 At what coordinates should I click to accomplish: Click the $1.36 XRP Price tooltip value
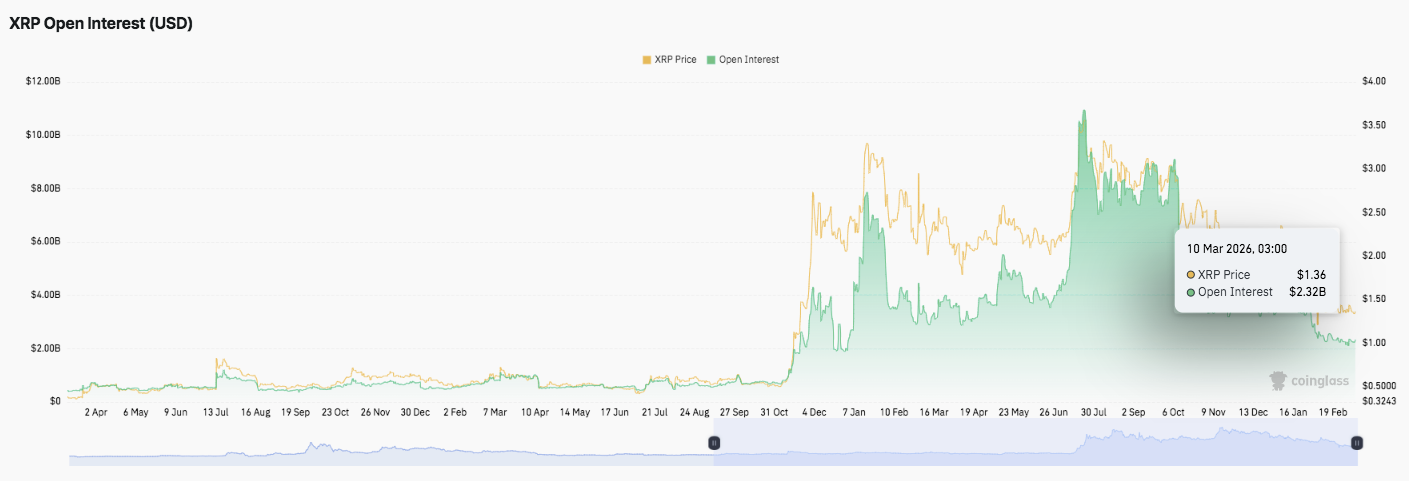tap(1311, 275)
